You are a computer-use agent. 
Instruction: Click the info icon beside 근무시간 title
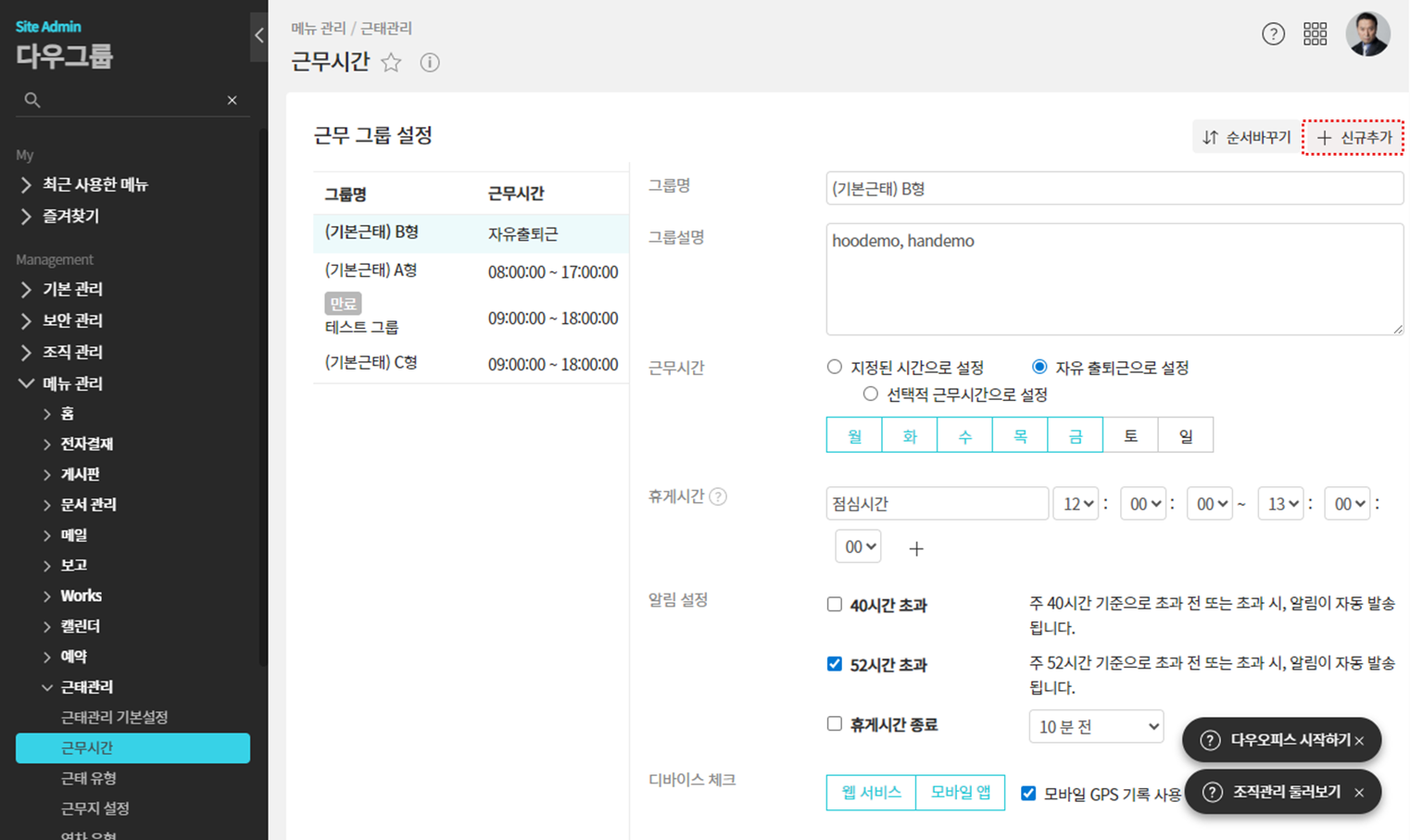[429, 63]
